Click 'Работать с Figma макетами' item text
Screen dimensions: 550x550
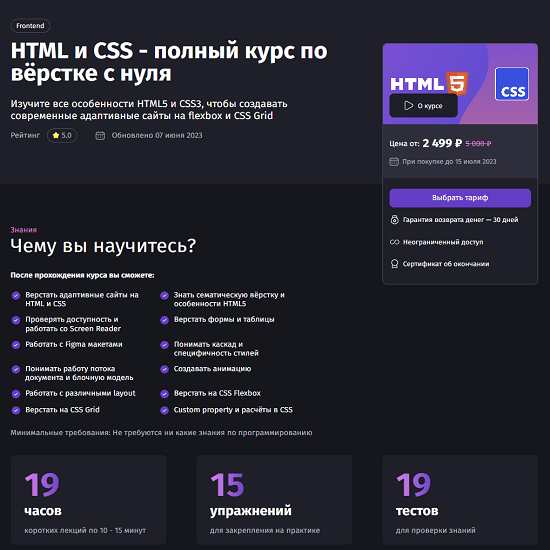click(74, 344)
